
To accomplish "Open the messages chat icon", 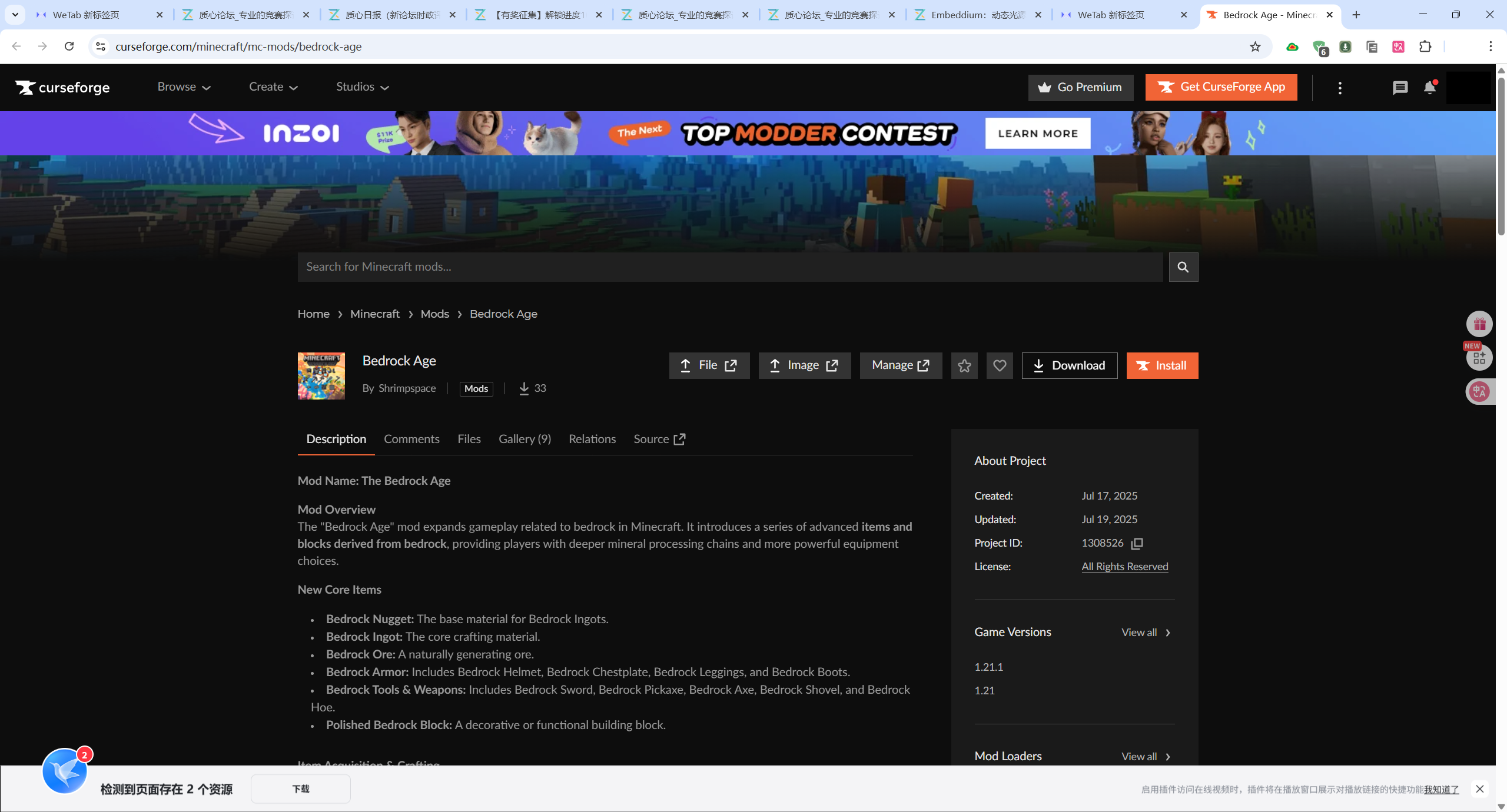I will [1400, 88].
